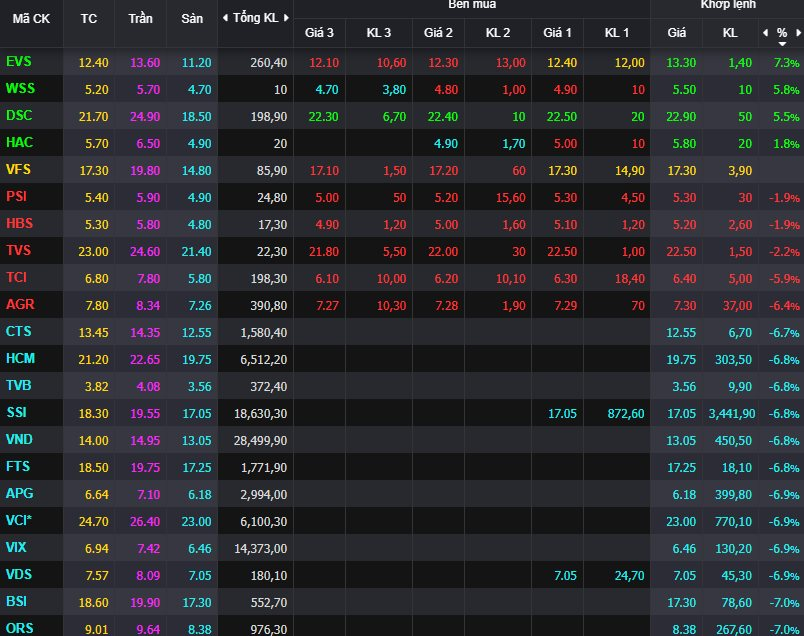Click DSC total volume 198,90
This screenshot has height=636, width=804.
click(270, 116)
